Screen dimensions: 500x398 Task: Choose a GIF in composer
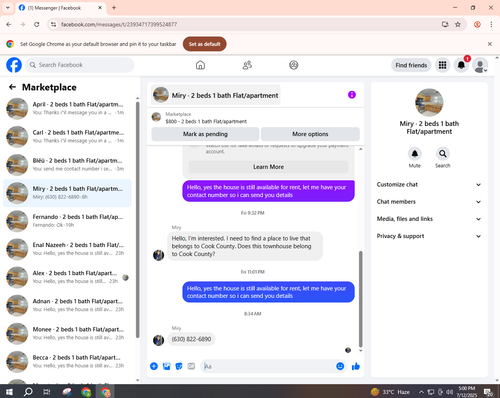pyautogui.click(x=191, y=366)
